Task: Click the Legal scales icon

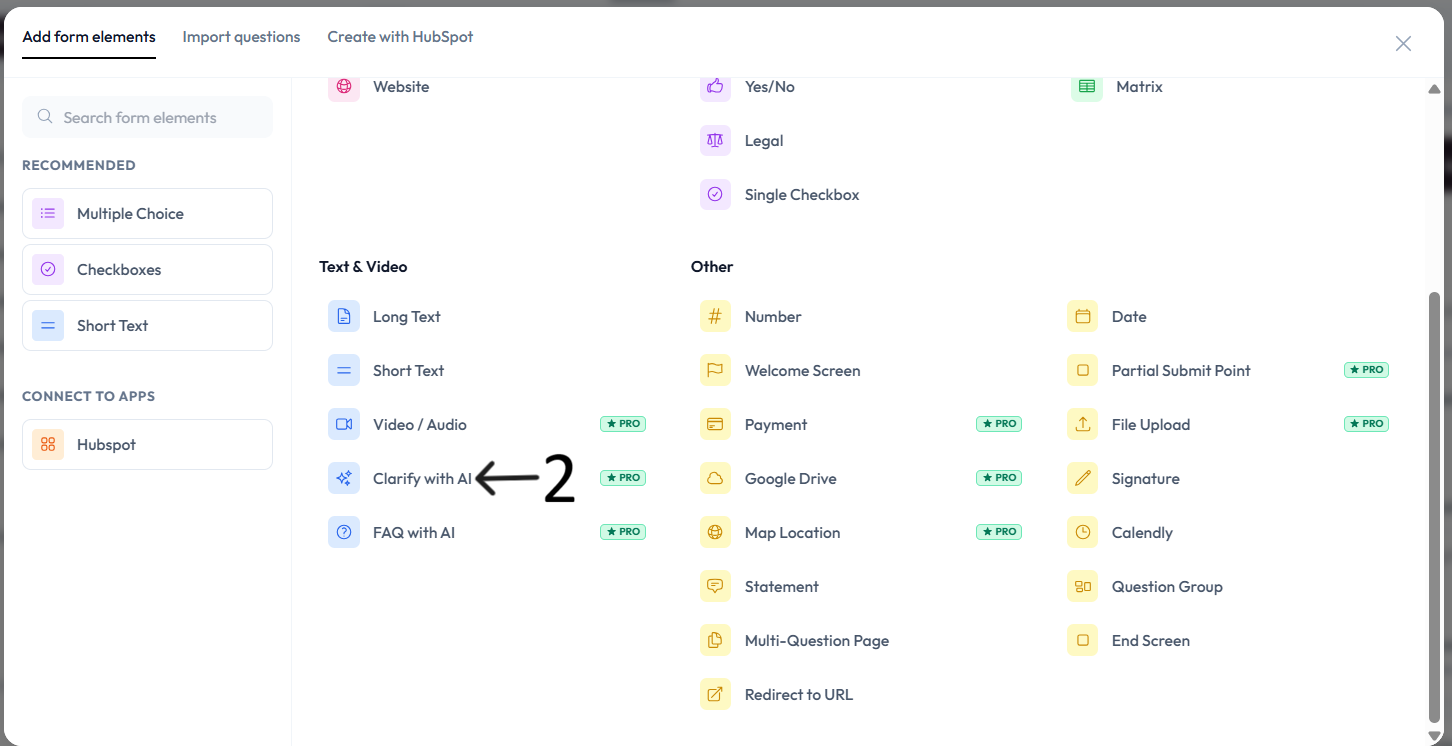Action: coord(715,141)
